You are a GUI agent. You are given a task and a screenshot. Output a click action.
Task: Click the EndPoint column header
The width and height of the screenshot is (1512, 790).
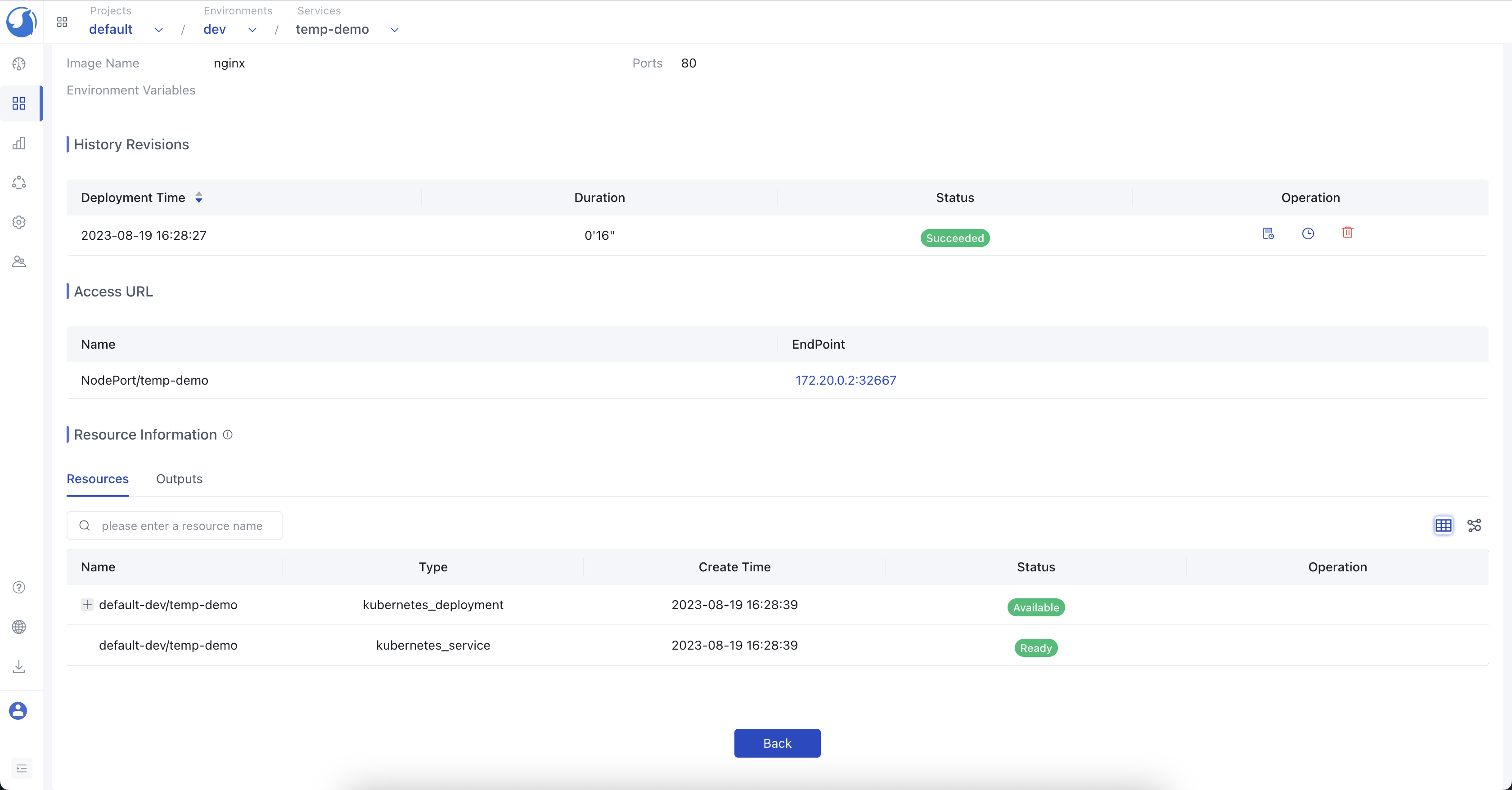818,345
